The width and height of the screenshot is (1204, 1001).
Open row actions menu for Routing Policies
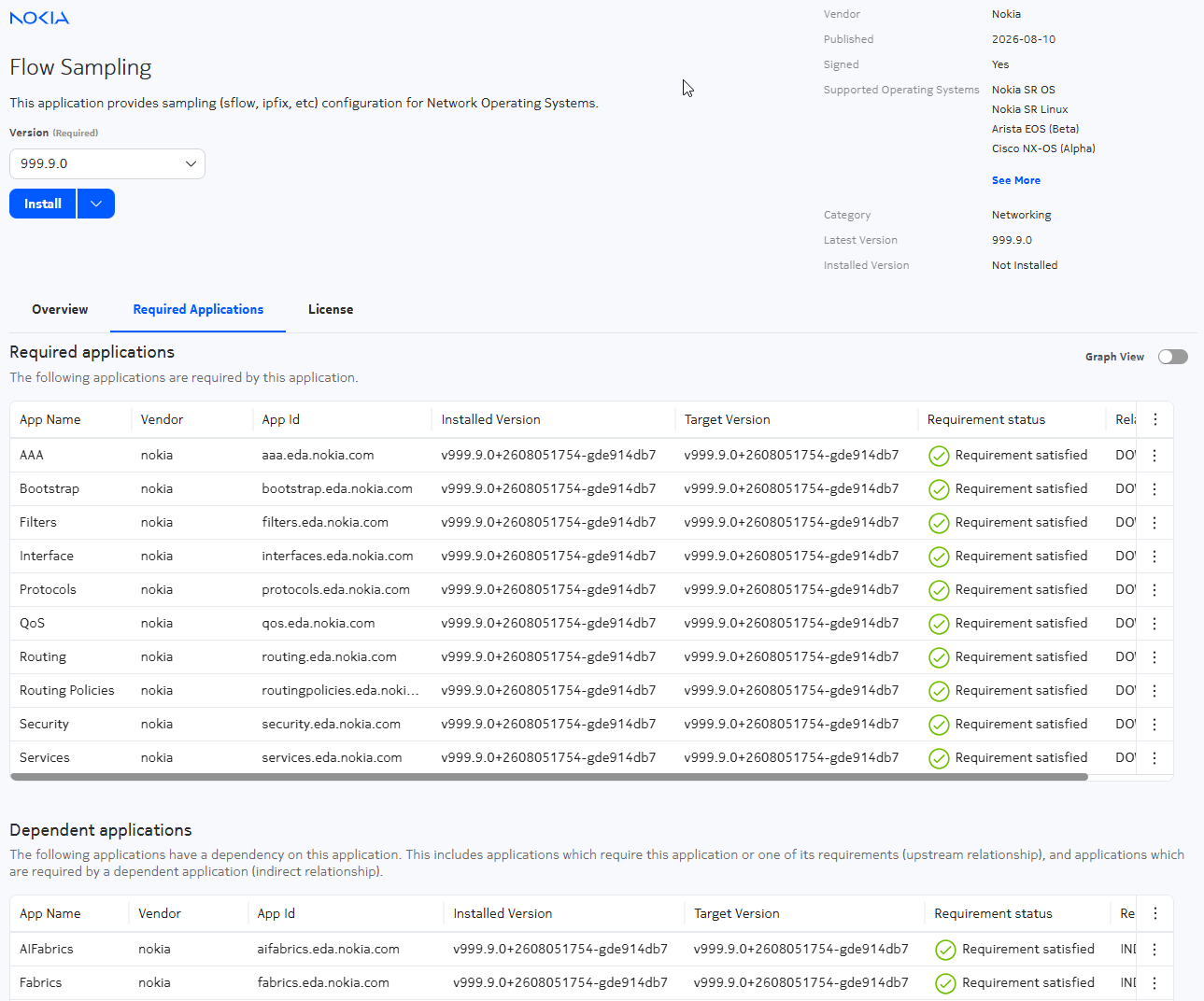coord(1154,691)
